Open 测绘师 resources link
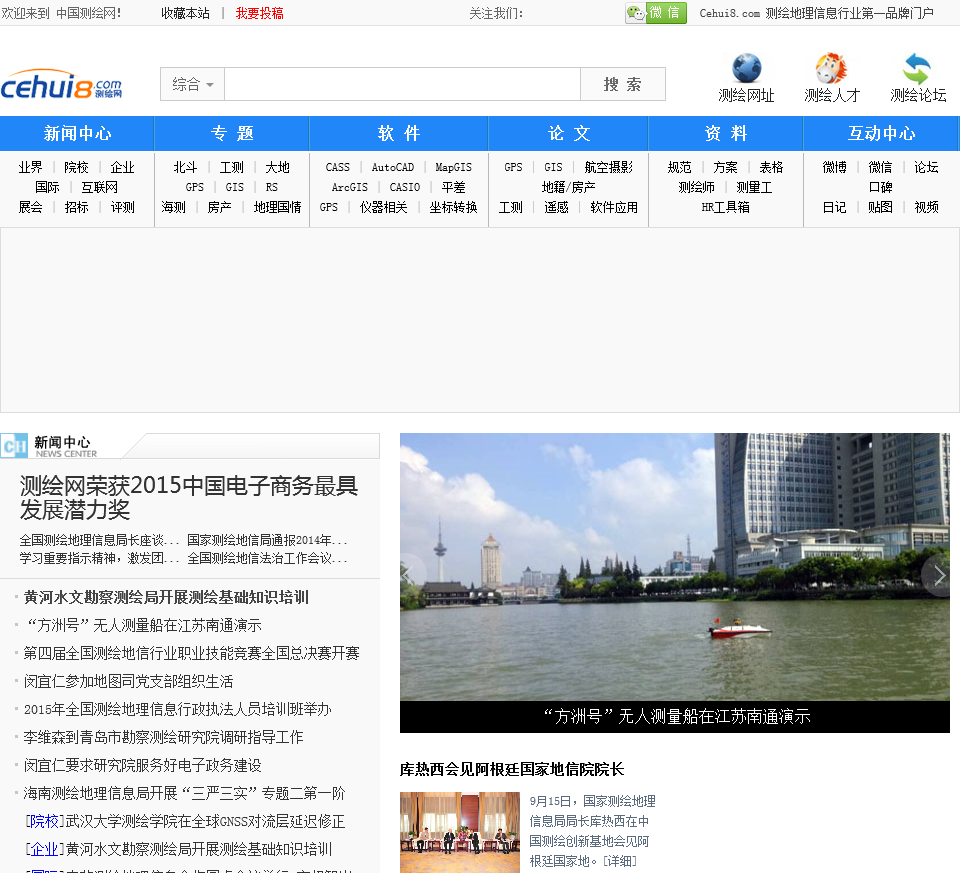Viewport: 960px width, 873px height. click(697, 187)
